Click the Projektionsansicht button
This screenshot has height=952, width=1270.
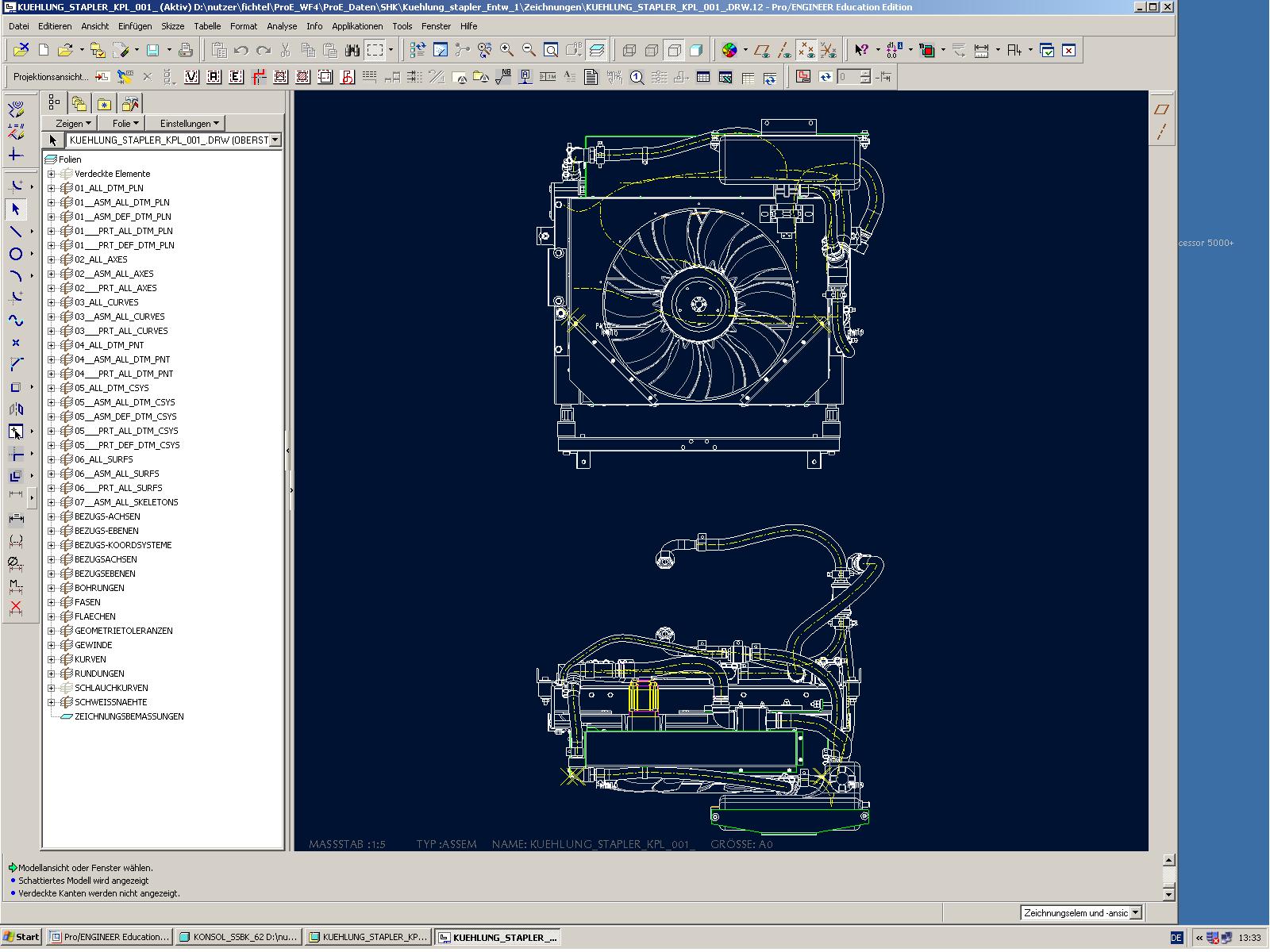(x=51, y=77)
